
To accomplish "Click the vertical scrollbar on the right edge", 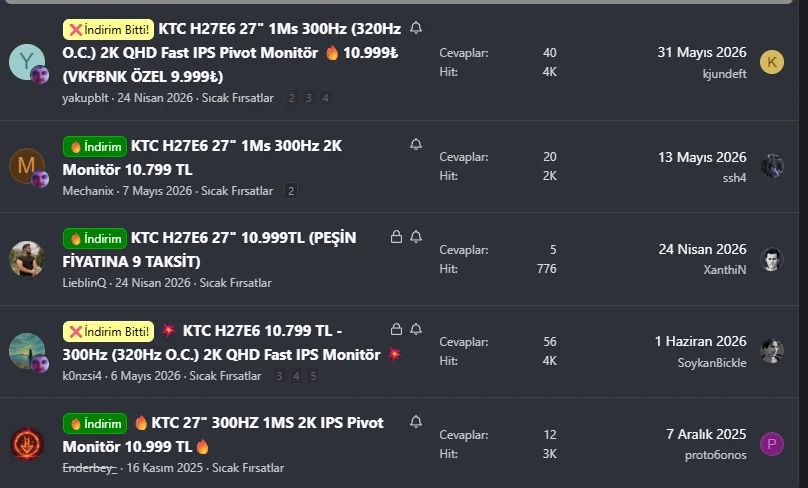I will (x=803, y=244).
